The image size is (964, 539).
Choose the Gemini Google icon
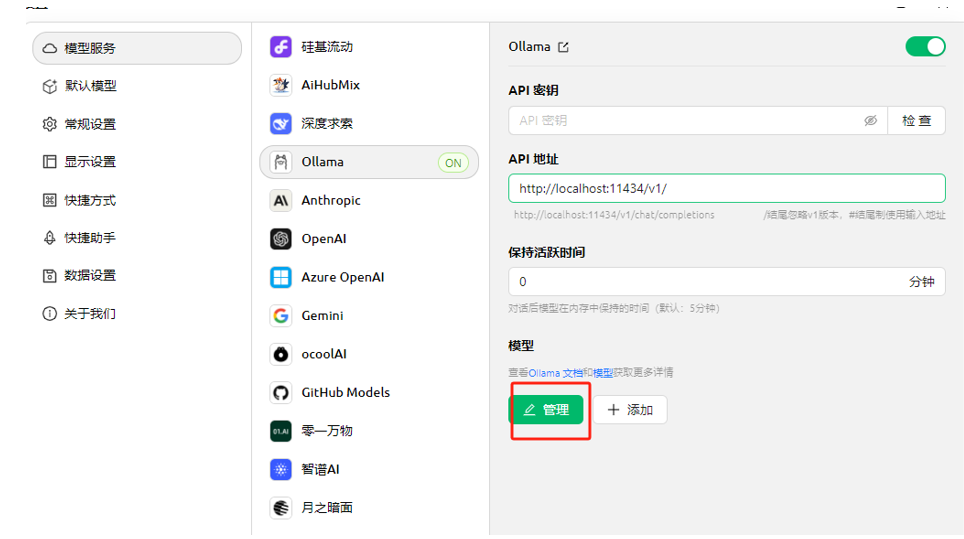pos(281,315)
